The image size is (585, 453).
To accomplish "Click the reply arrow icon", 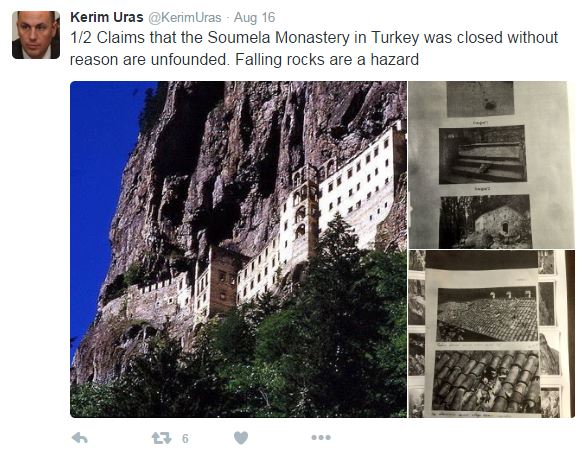I will (79, 438).
